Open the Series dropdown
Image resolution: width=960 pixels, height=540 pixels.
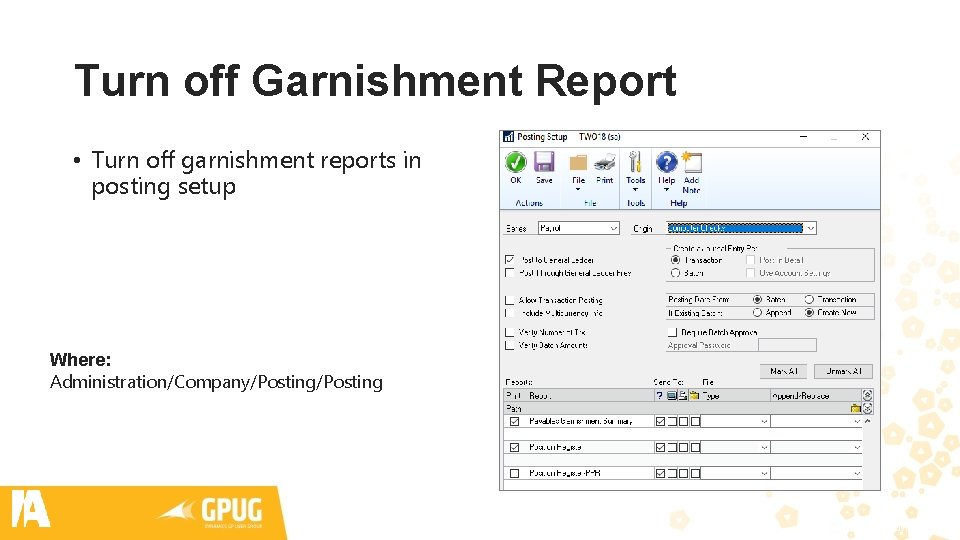[x=613, y=228]
